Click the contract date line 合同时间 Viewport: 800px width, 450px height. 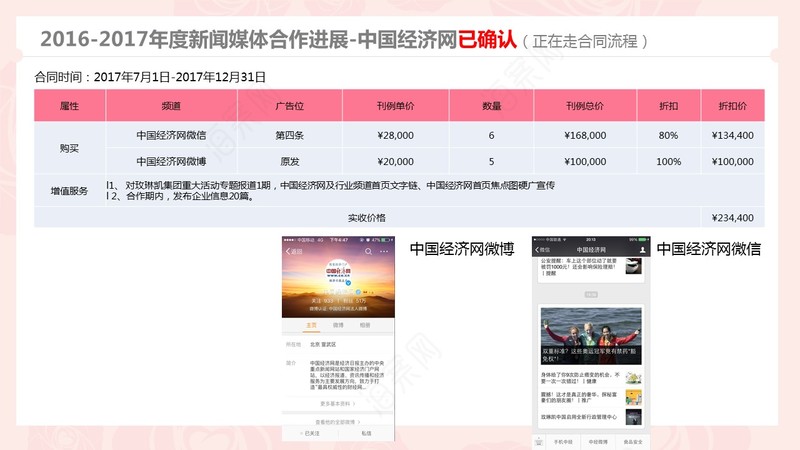point(150,77)
